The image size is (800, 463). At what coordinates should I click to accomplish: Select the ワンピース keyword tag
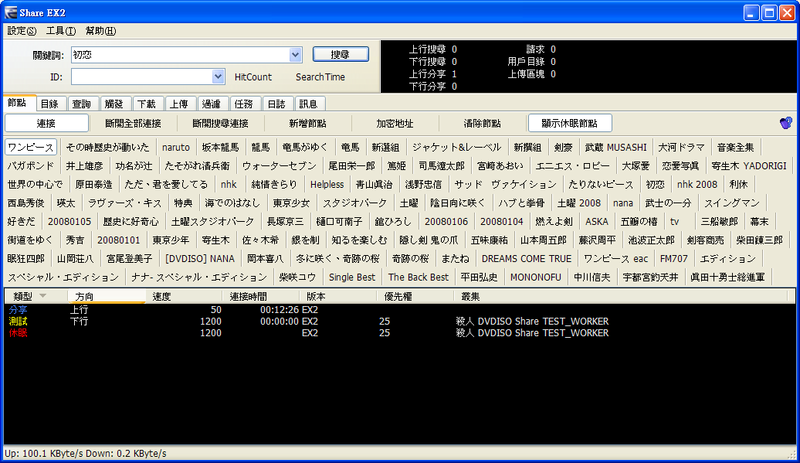click(x=31, y=147)
